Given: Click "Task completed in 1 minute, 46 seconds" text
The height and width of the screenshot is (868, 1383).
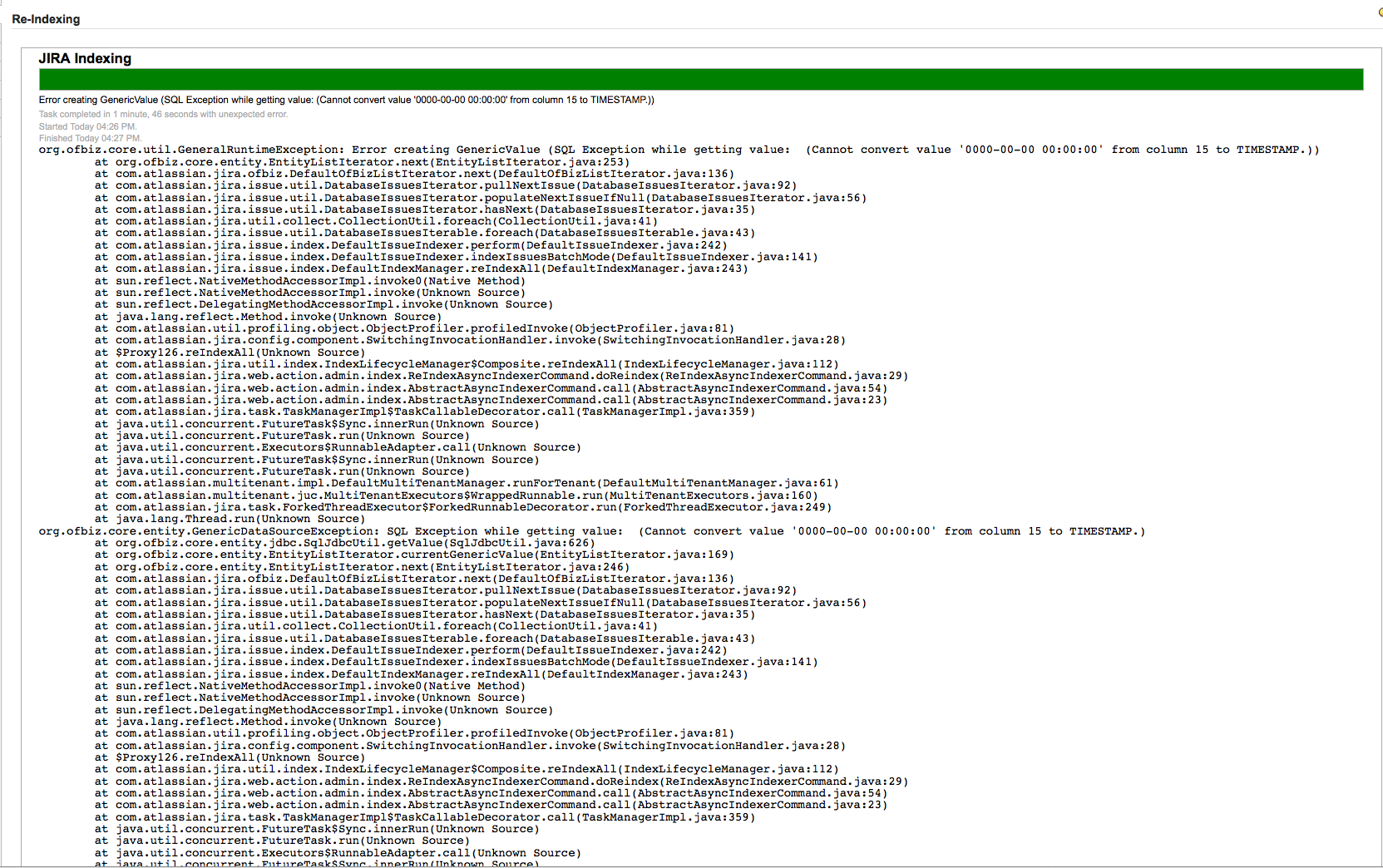Looking at the screenshot, I should 163,115.
